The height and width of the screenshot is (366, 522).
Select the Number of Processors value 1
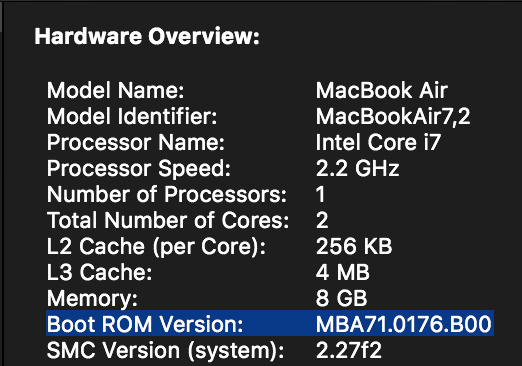[320, 194]
